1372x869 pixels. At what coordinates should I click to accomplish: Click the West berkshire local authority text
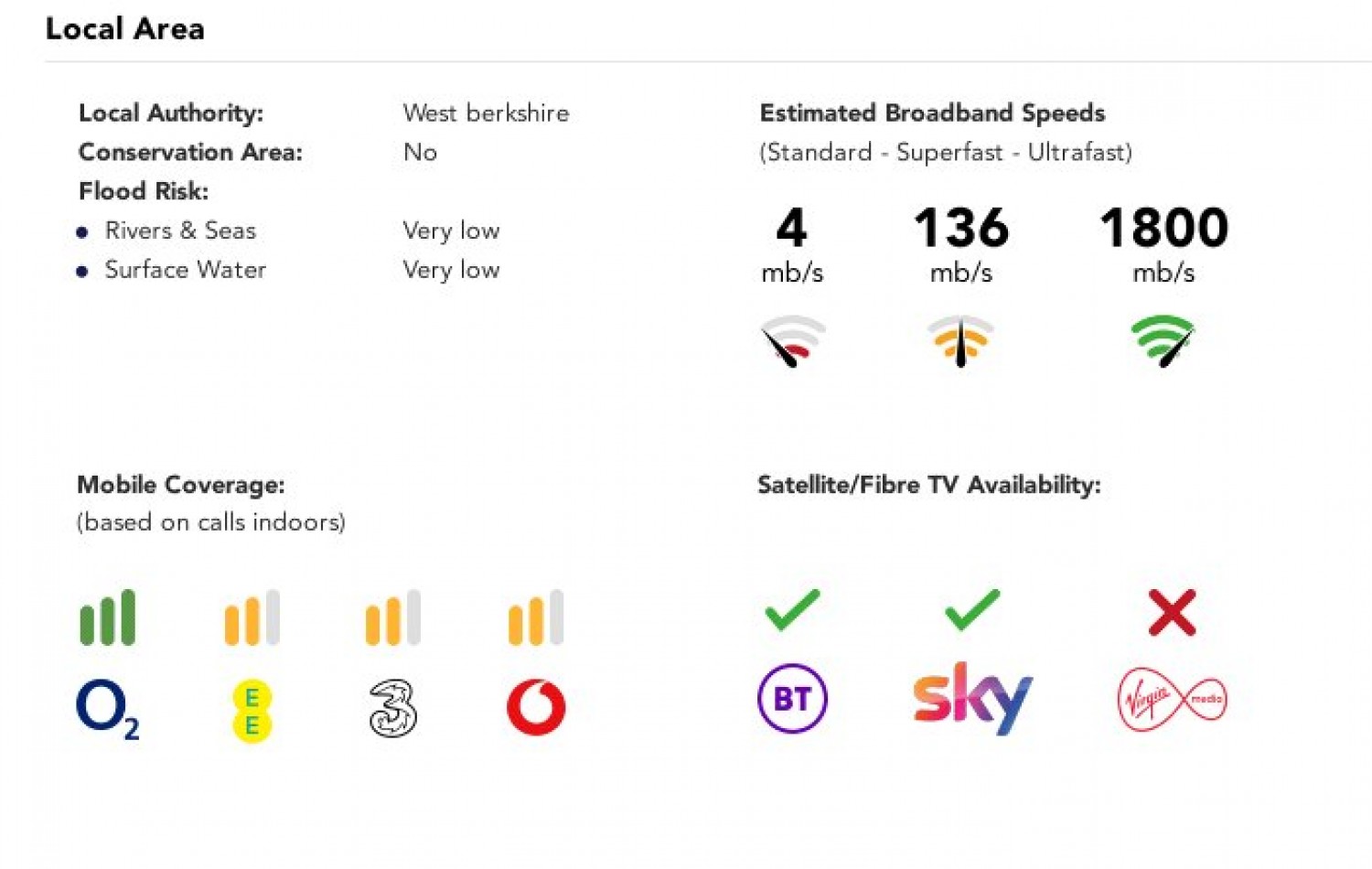(486, 113)
